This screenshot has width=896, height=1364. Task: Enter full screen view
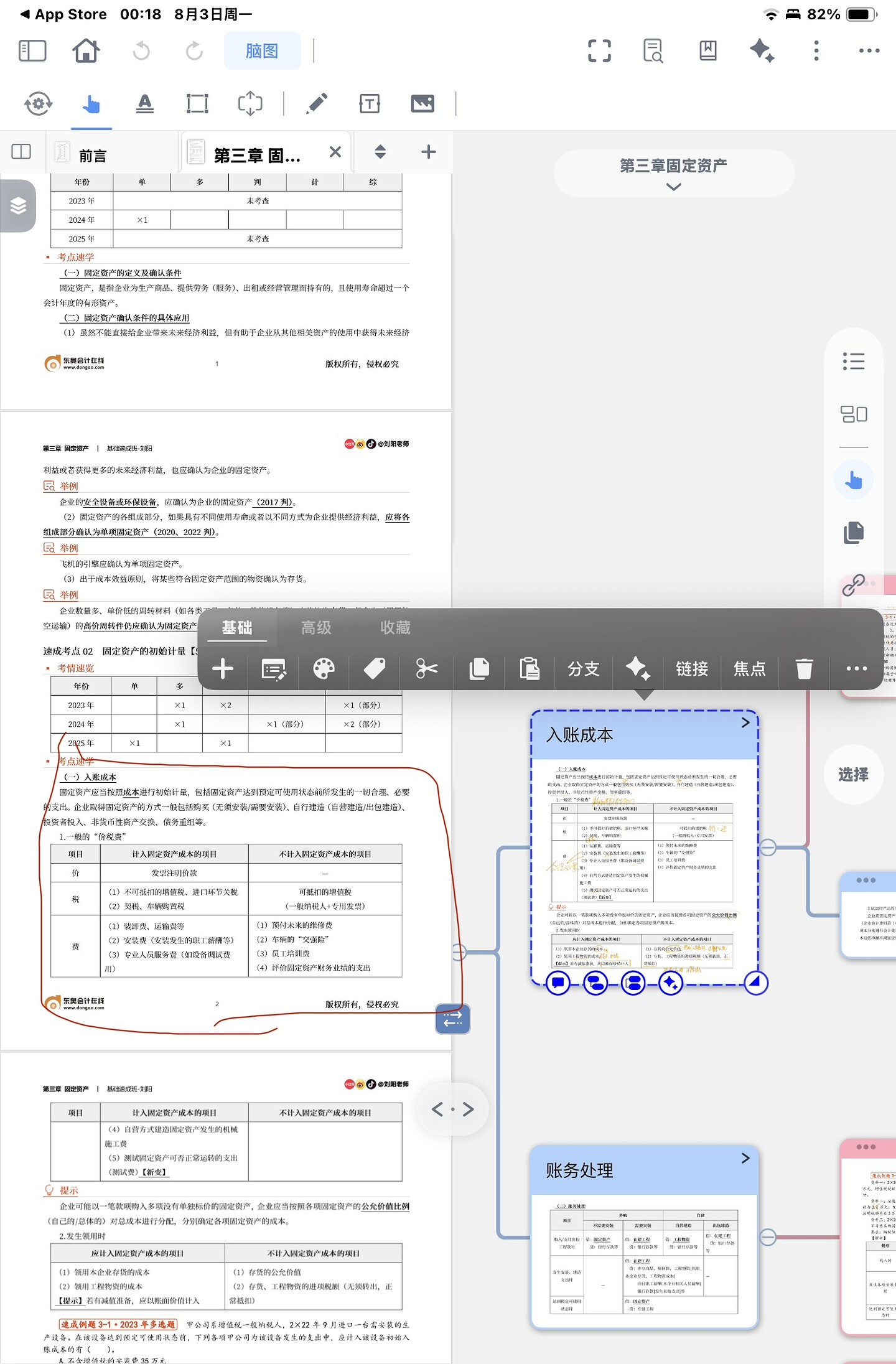click(599, 51)
